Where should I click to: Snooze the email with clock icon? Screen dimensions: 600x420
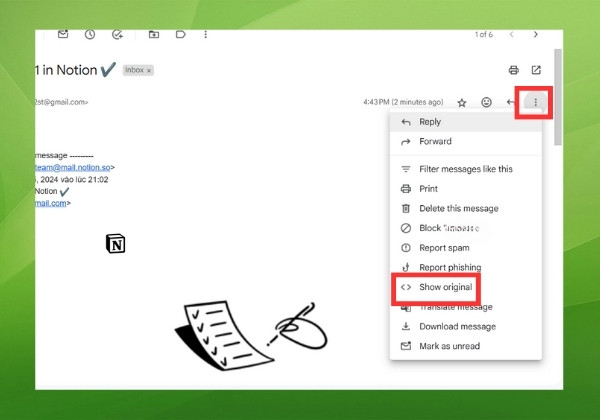click(90, 34)
